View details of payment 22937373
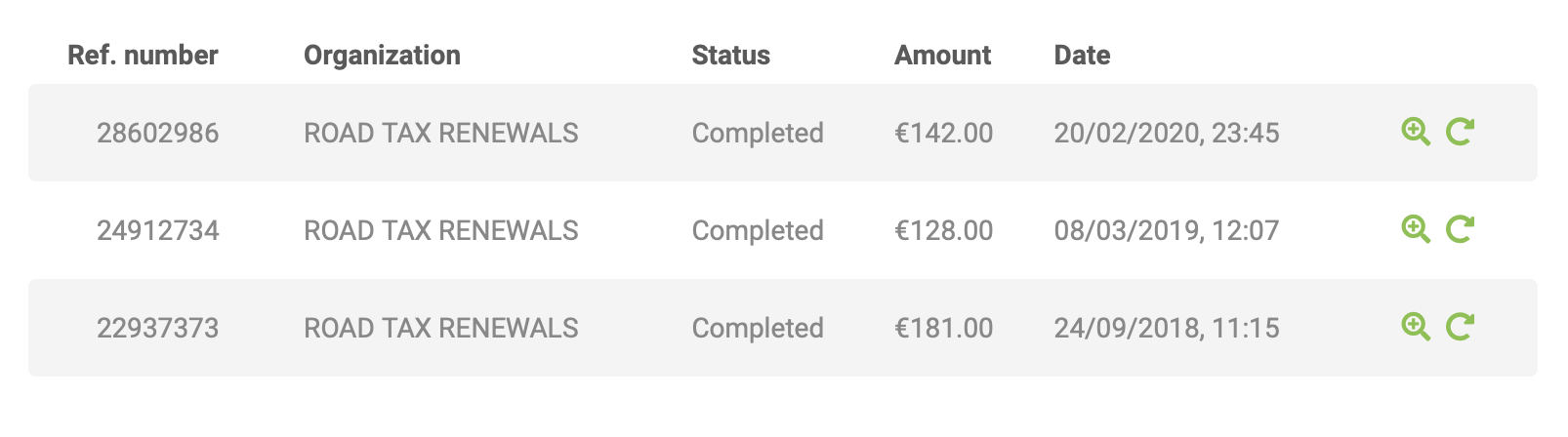 [1416, 327]
